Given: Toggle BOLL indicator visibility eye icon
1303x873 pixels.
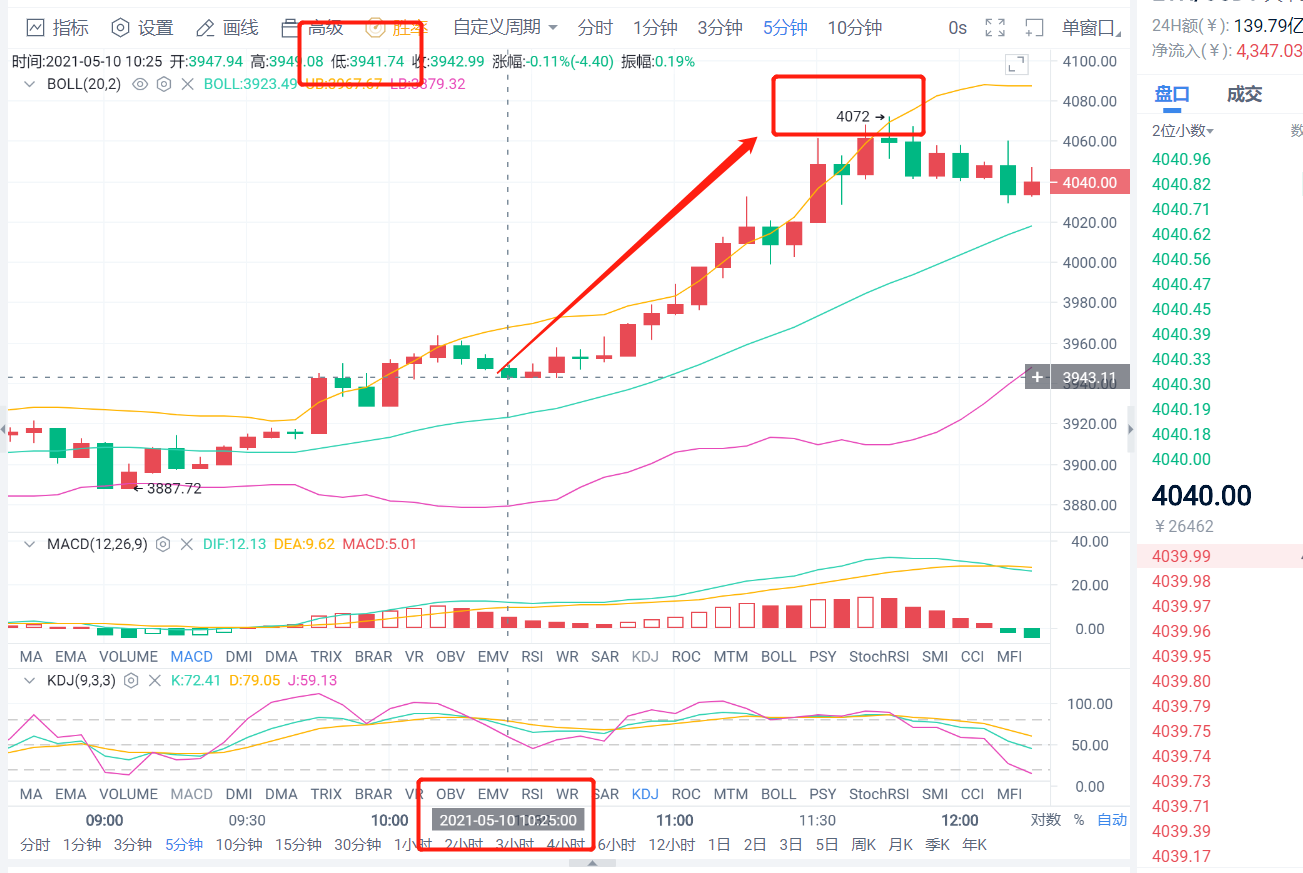Looking at the screenshot, I should tap(140, 84).
